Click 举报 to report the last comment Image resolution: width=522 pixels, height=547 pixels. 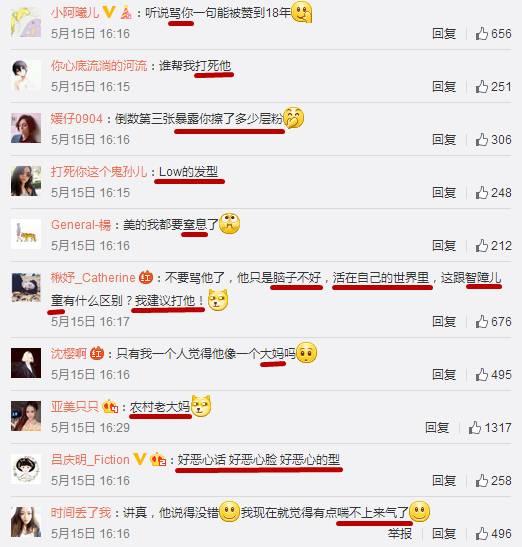400,533
